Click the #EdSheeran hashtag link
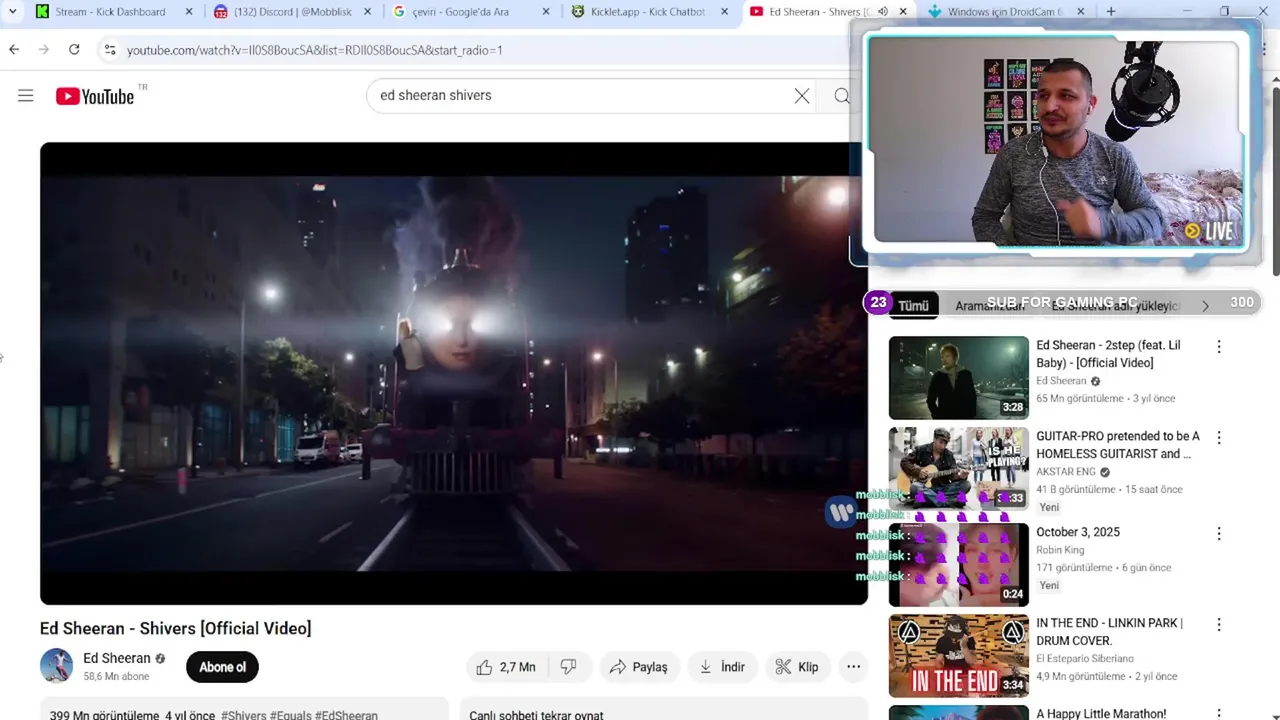This screenshot has width=1280, height=720. click(x=346, y=715)
